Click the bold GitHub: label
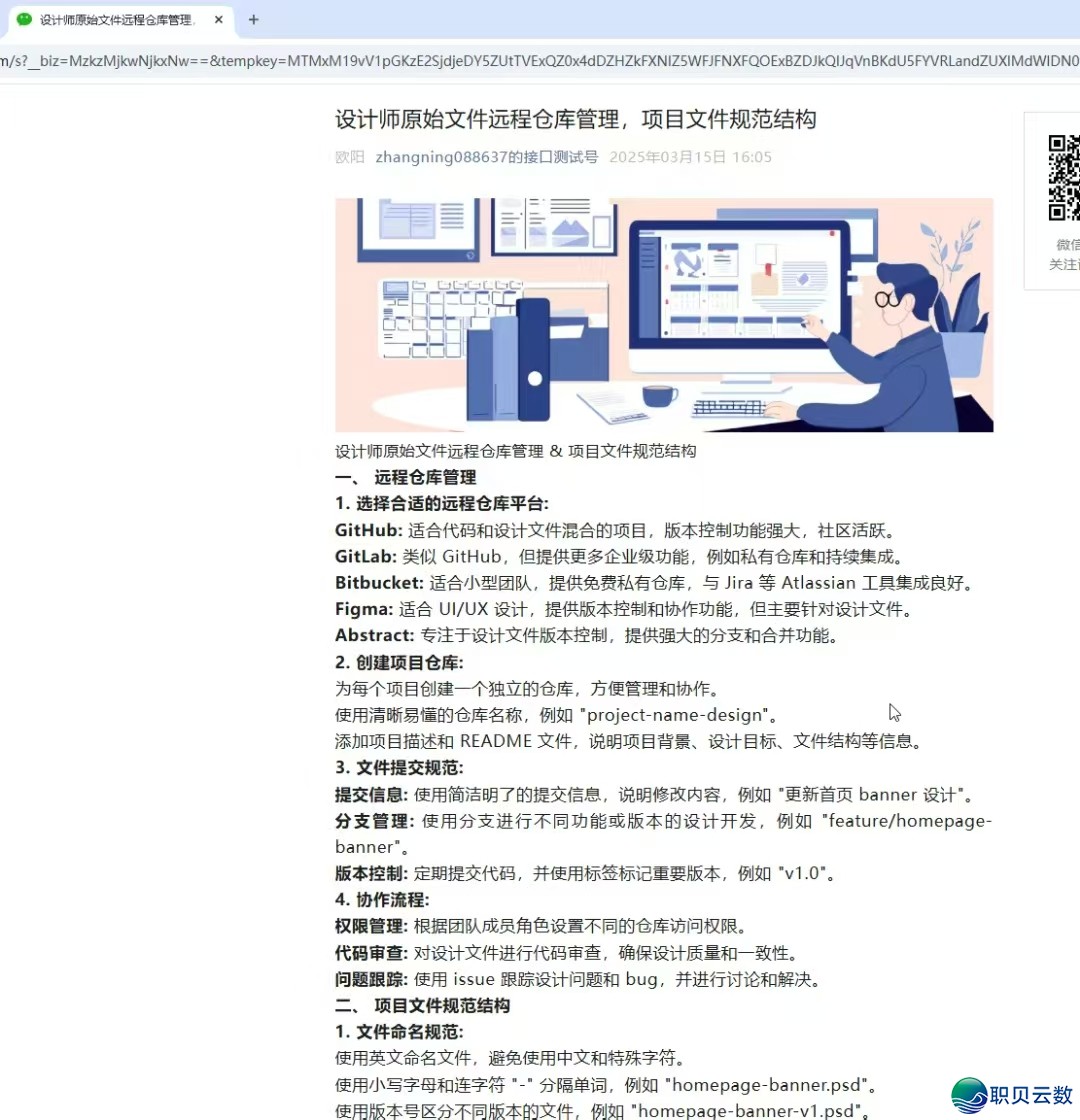Image resolution: width=1080 pixels, height=1120 pixels. [368, 530]
